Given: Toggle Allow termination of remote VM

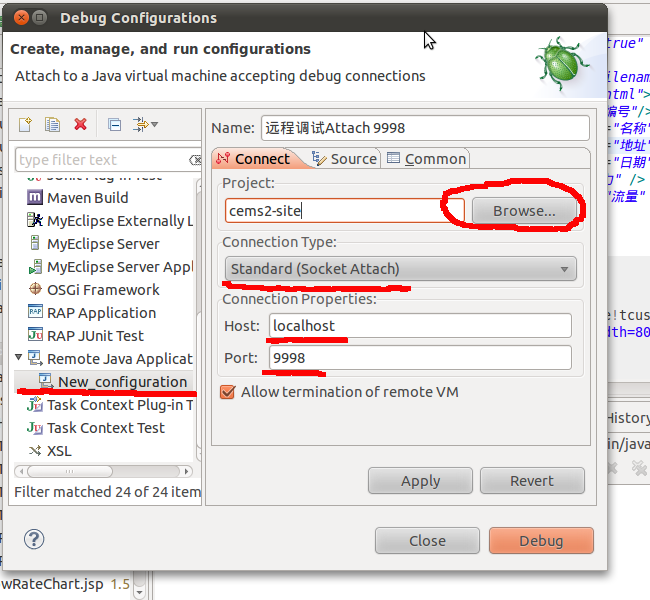Looking at the screenshot, I should (x=227, y=392).
